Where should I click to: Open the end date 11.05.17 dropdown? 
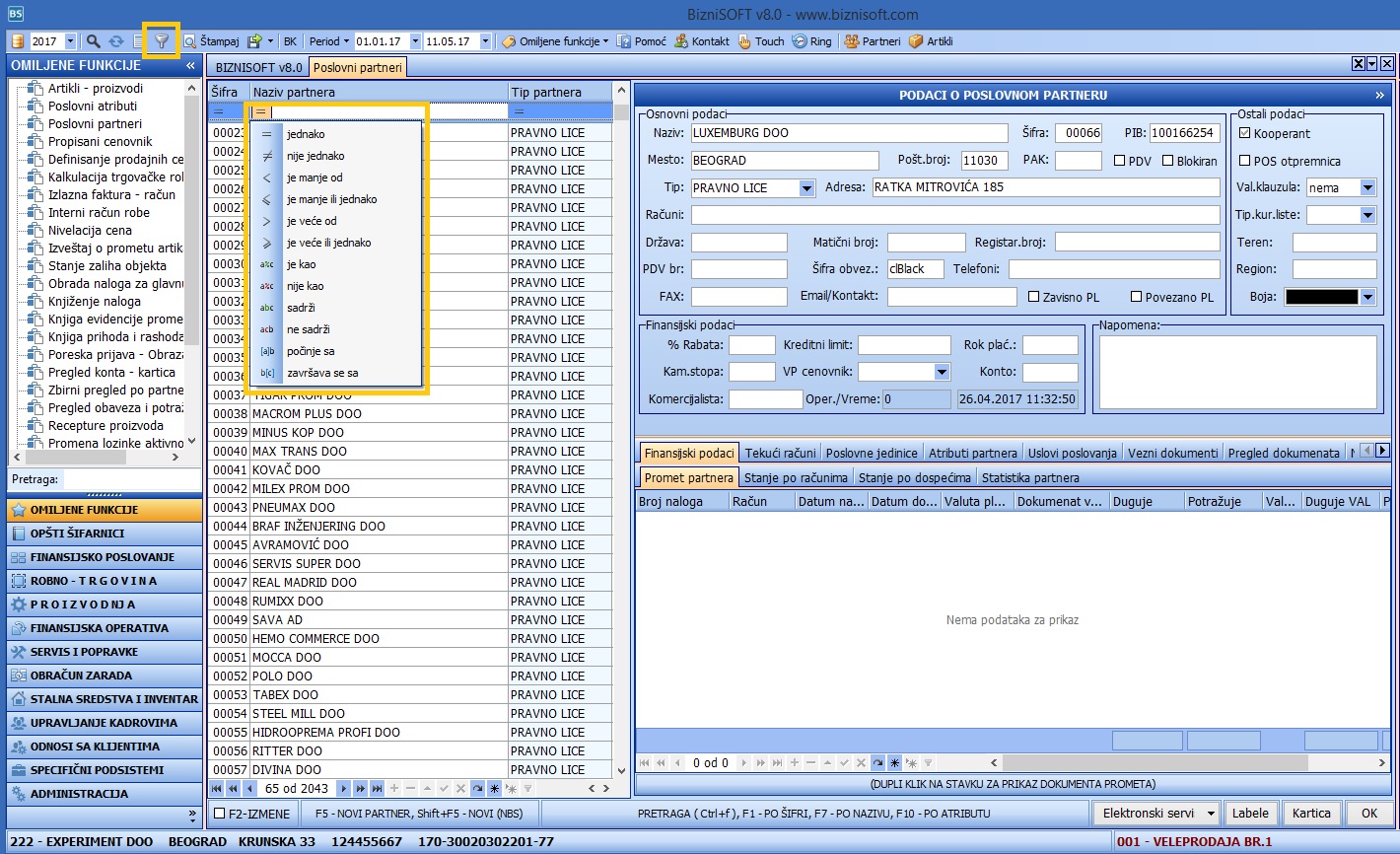pyautogui.click(x=486, y=41)
